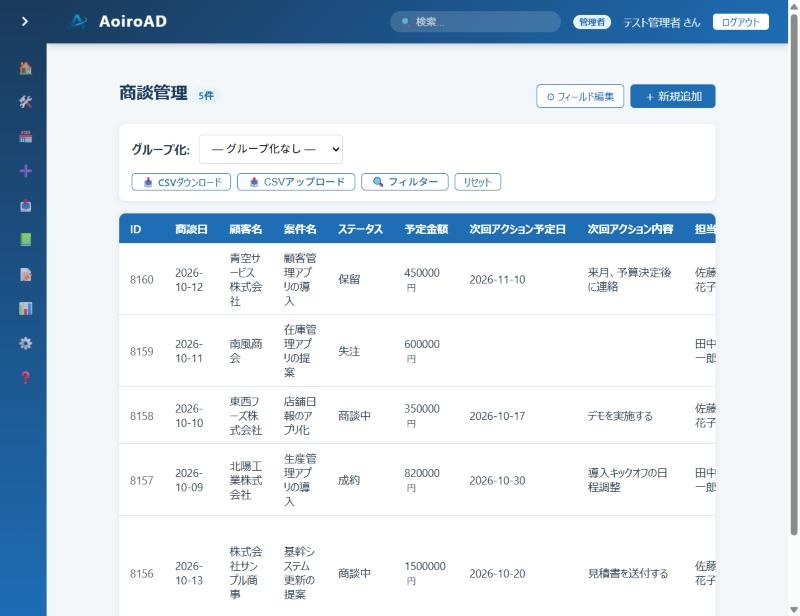The height and width of the screenshot is (616, 800).
Task: Click the vertical page scrollbar thumb
Action: tap(794, 275)
